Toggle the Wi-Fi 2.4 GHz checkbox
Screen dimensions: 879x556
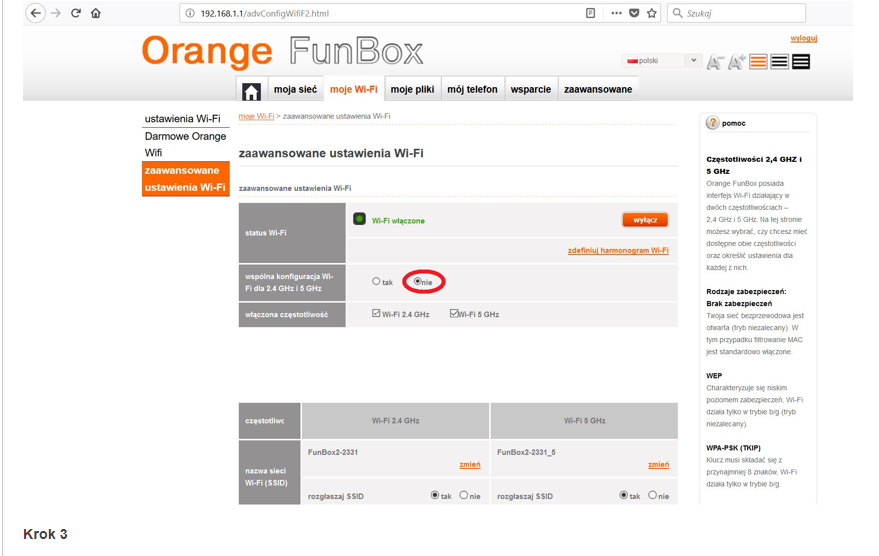376,314
